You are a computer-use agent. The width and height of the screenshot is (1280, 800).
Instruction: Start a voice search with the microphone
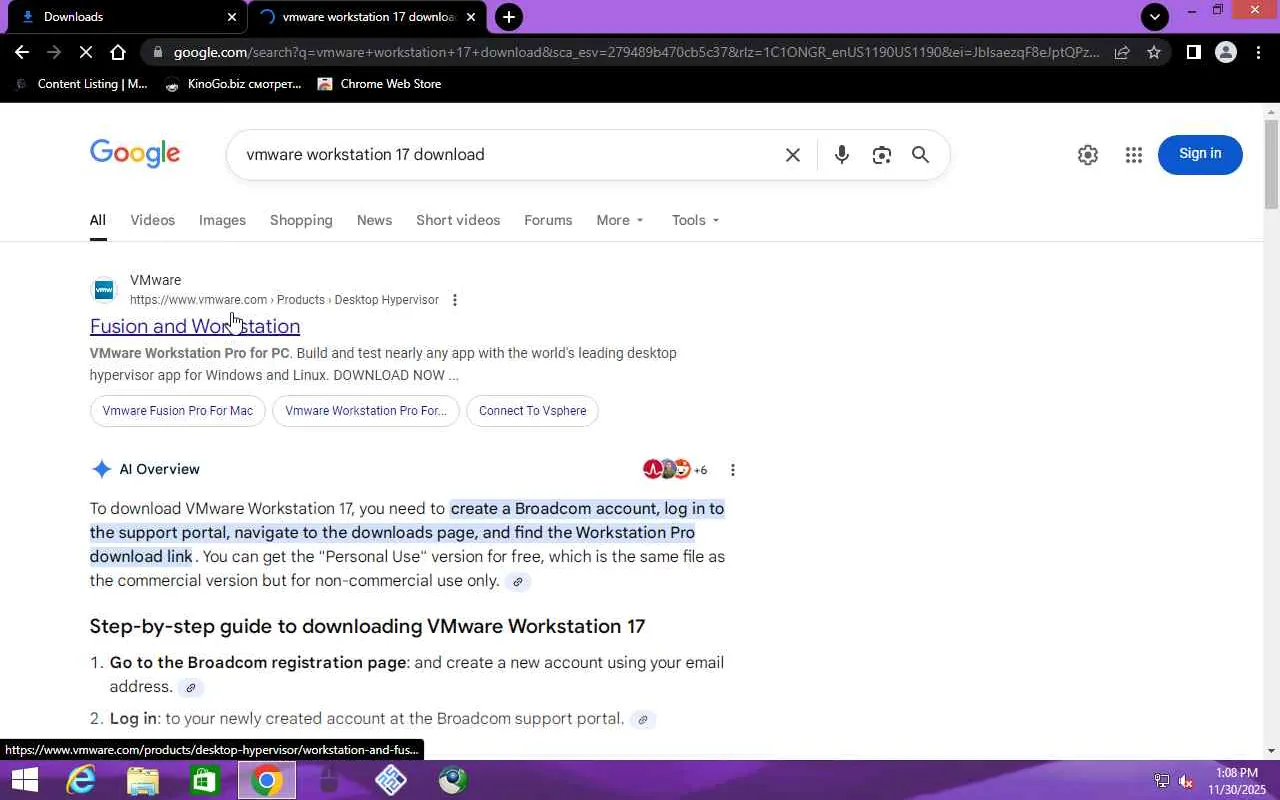842,155
